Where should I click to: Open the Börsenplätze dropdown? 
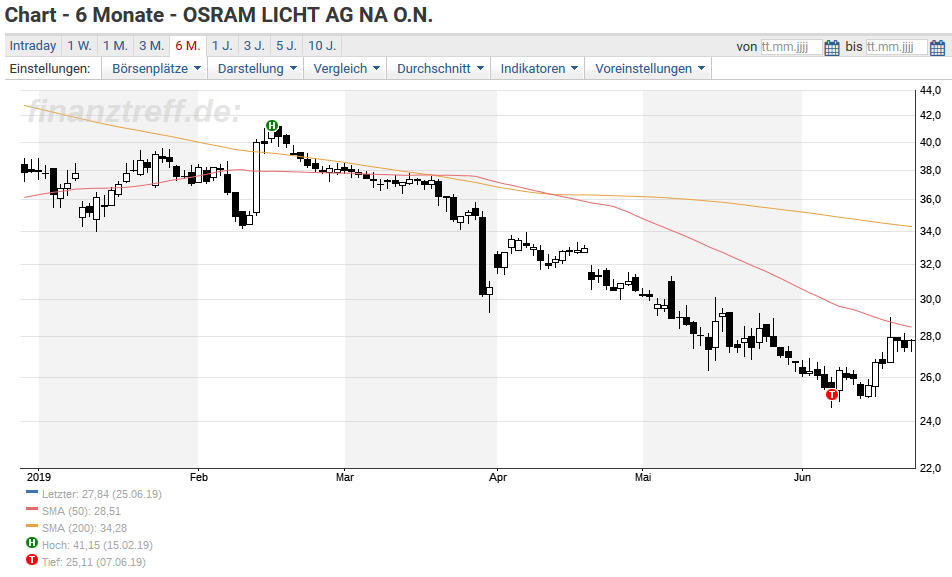pos(155,69)
